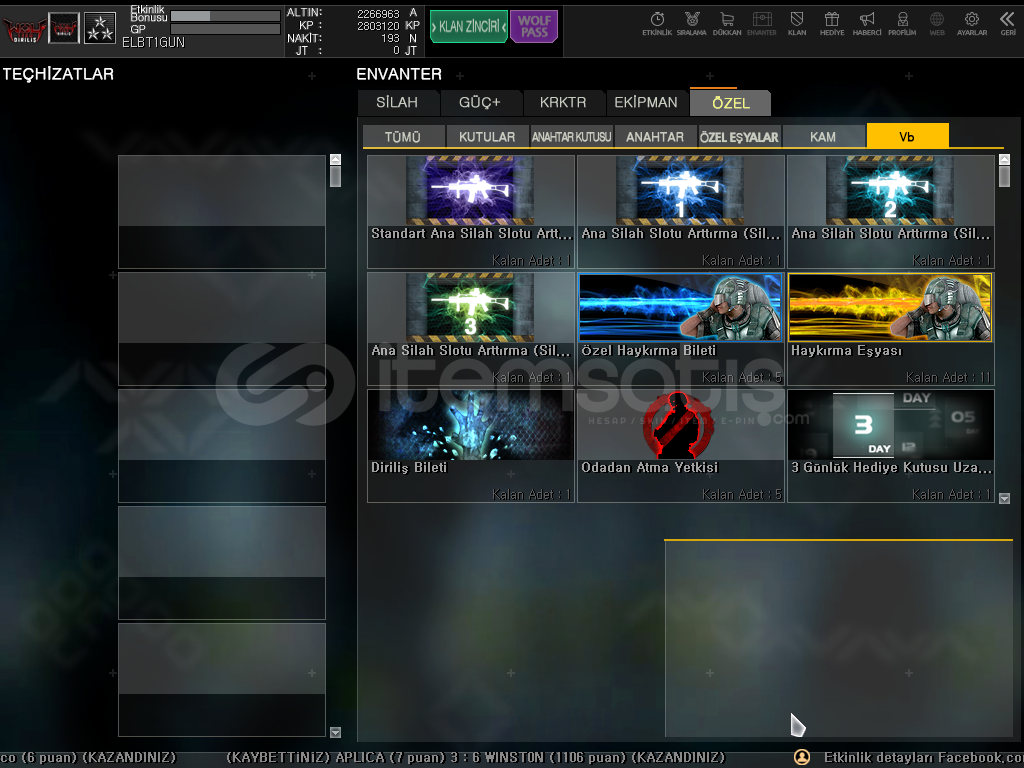Click the Wolf Pass button
The image size is (1024, 768).
(x=534, y=27)
